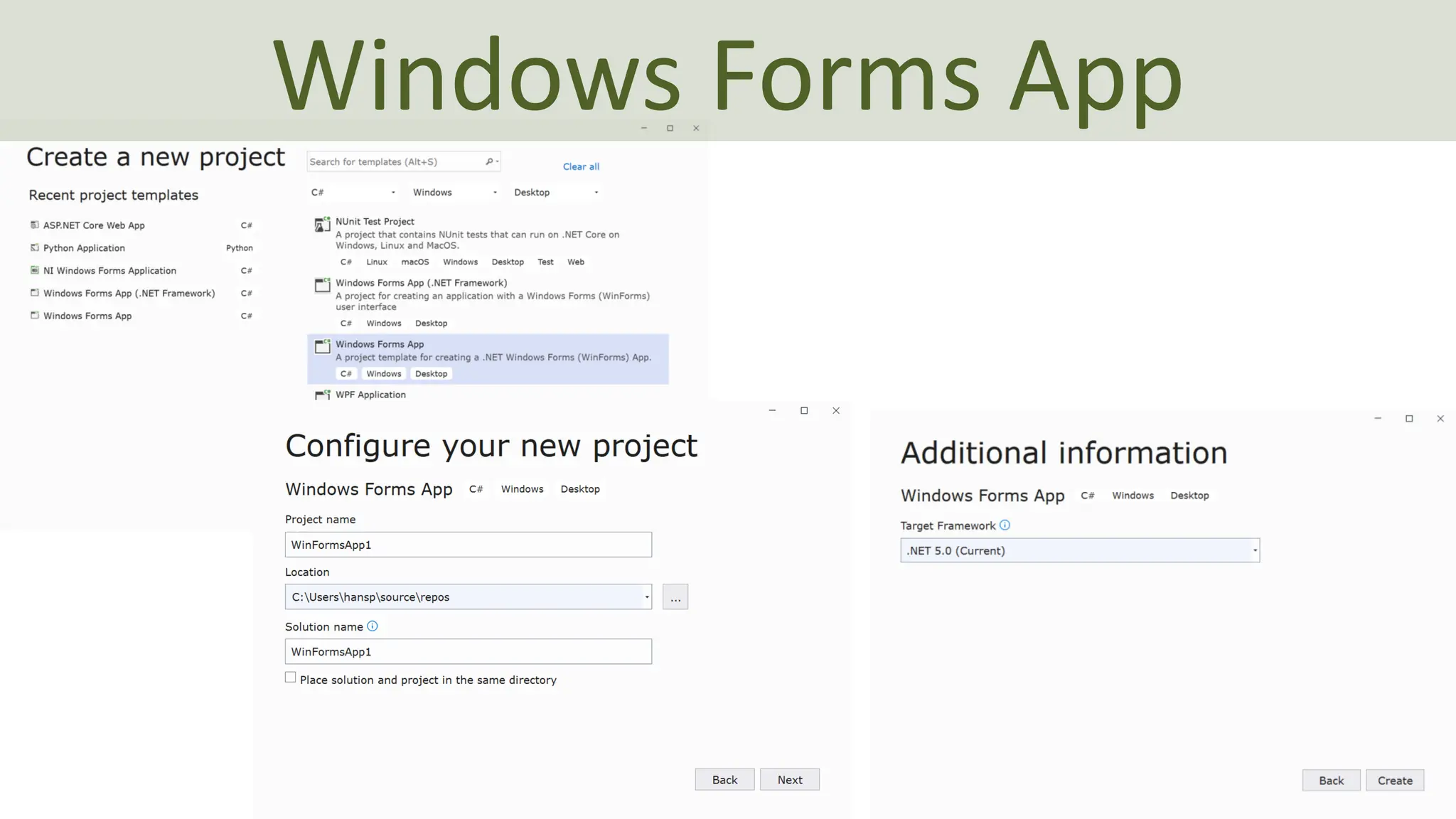Viewport: 1456px width, 819px height.
Task: Click the Project name input field
Action: pos(469,545)
